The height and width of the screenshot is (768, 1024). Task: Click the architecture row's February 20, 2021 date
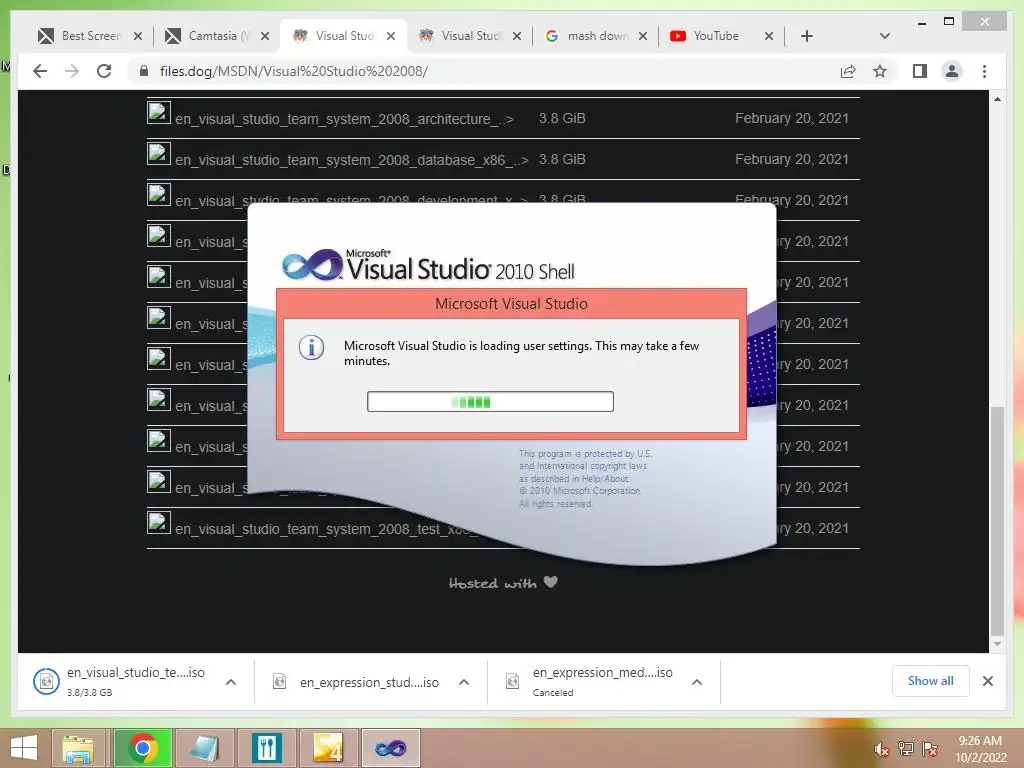792,118
